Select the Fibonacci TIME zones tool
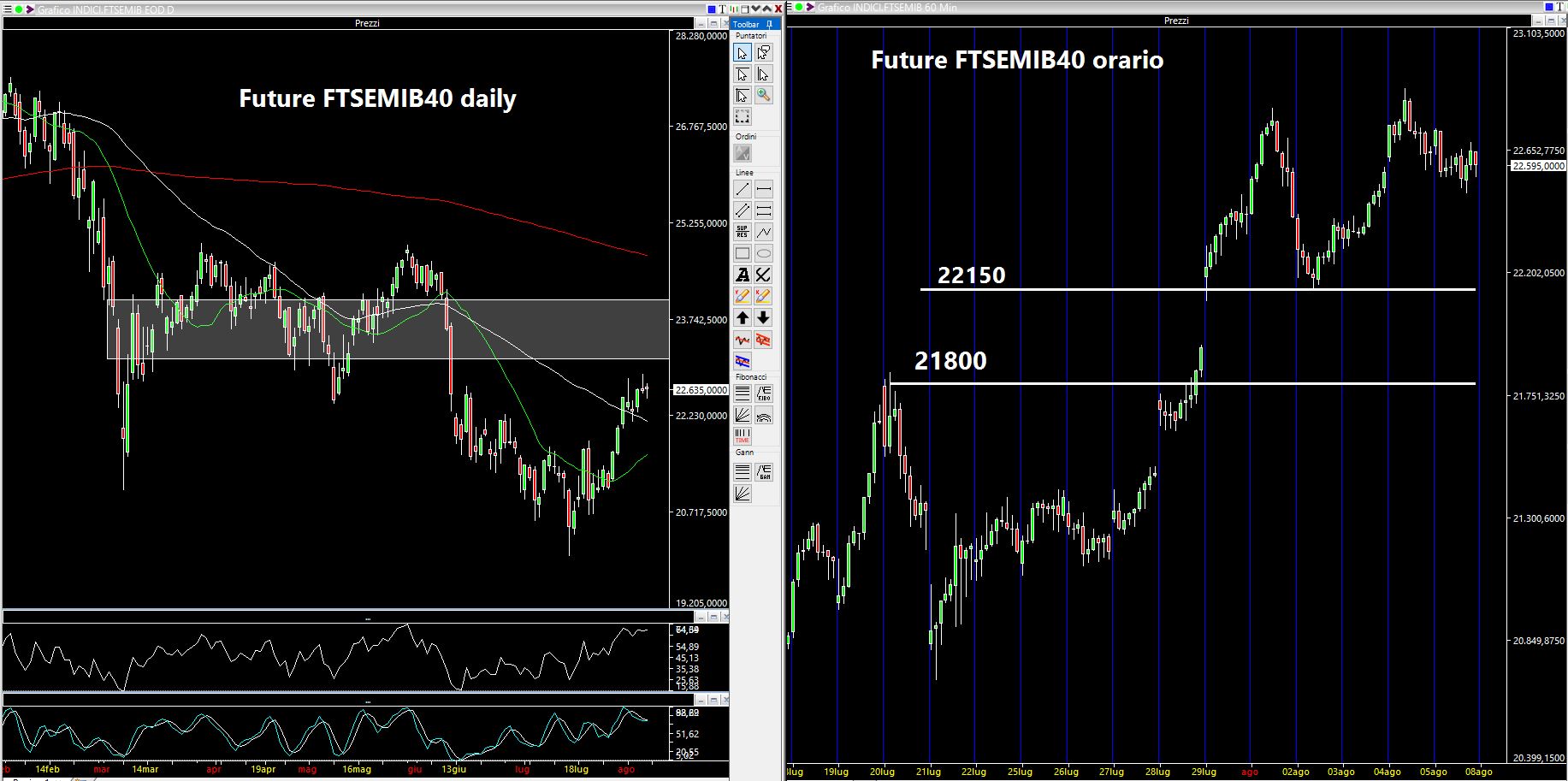This screenshot has height=781, width=1568. [743, 436]
